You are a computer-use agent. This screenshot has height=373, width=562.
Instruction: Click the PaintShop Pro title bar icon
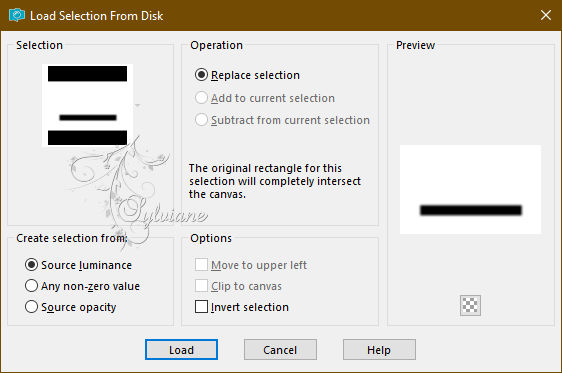16,16
